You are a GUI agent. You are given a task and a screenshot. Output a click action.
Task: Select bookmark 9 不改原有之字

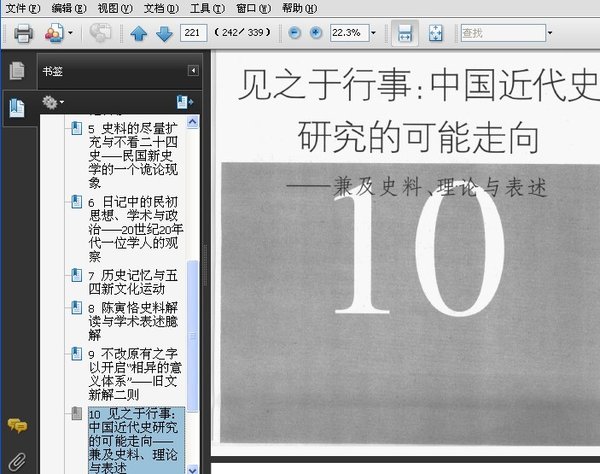135,374
